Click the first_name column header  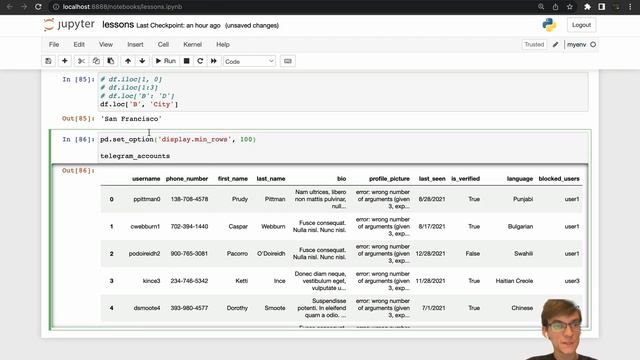click(233, 179)
